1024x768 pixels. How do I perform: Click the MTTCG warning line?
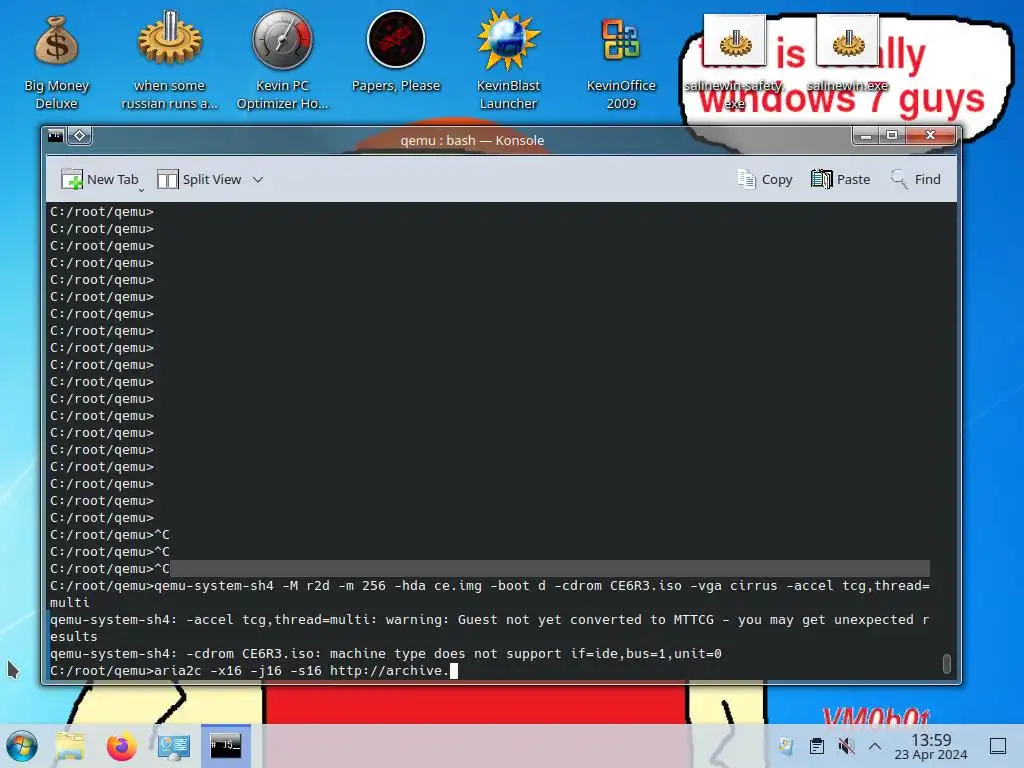pos(490,628)
